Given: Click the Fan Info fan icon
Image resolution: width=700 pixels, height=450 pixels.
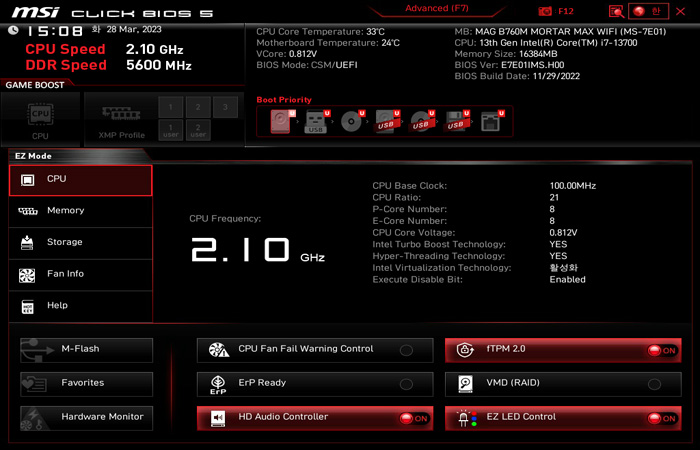Looking at the screenshot, I should click(27, 275).
